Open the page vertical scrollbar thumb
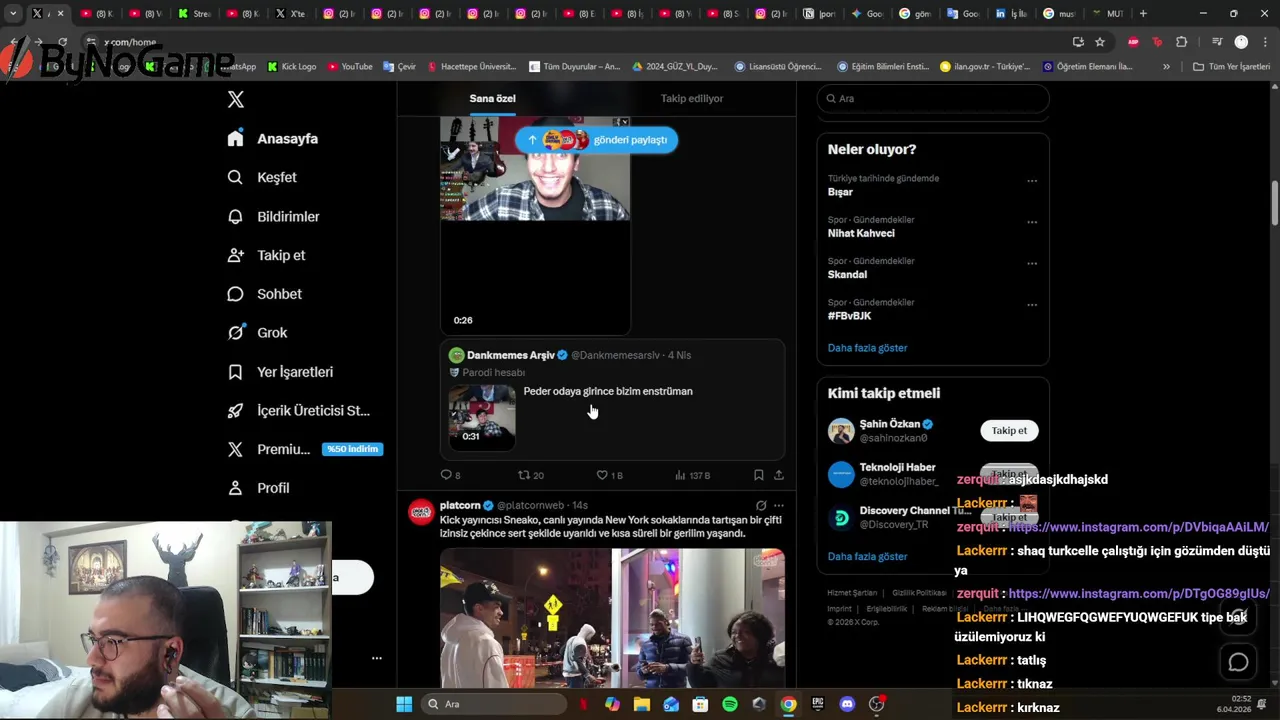The image size is (1280, 720). pyautogui.click(x=1275, y=203)
